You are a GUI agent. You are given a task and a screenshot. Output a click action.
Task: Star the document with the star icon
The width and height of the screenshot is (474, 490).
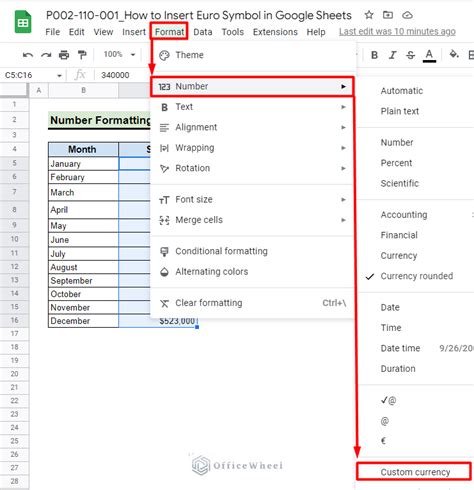coord(369,15)
